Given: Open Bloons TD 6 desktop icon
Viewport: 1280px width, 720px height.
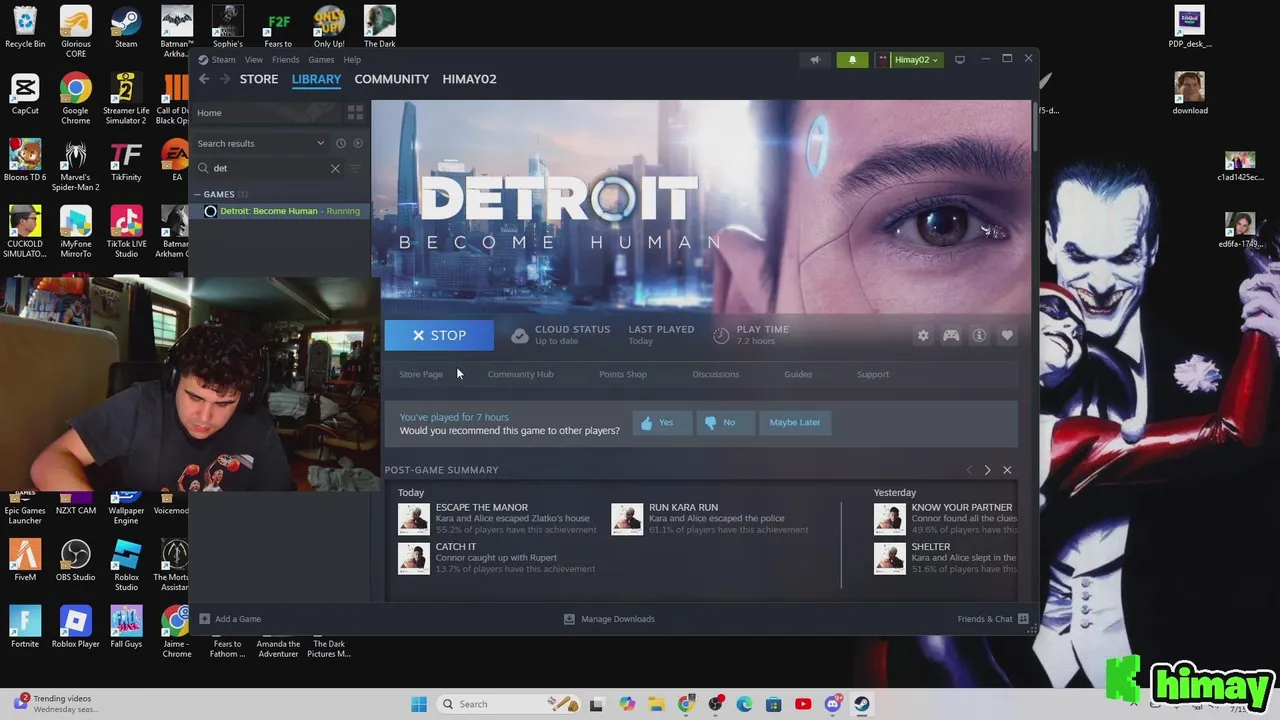Looking at the screenshot, I should pyautogui.click(x=25, y=161).
